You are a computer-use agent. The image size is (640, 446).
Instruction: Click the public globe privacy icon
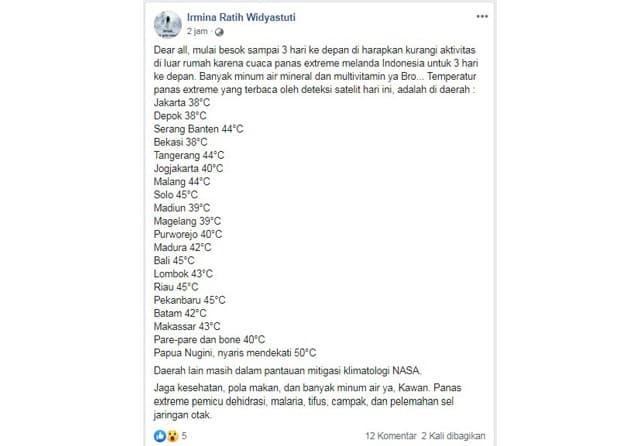pos(220,31)
